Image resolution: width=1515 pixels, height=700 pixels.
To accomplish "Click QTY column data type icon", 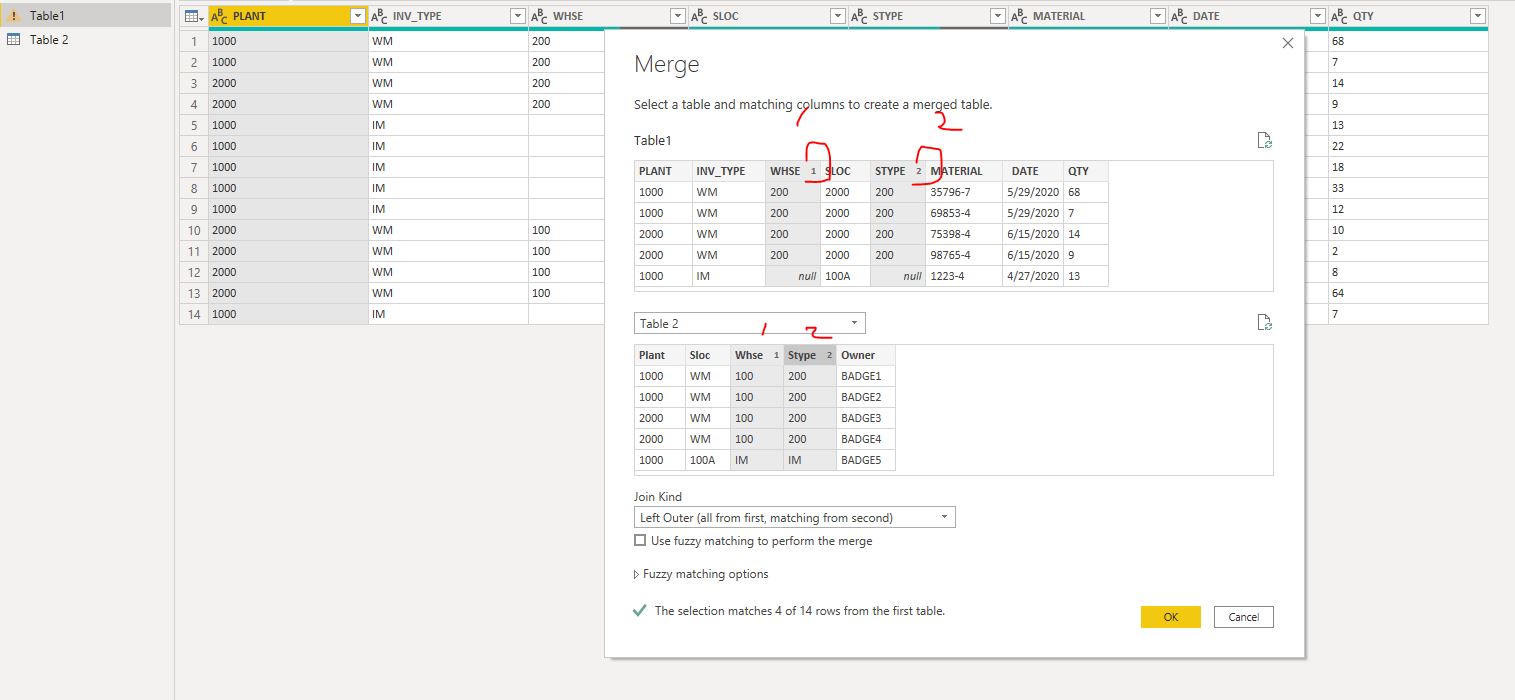I will click(x=1340, y=16).
